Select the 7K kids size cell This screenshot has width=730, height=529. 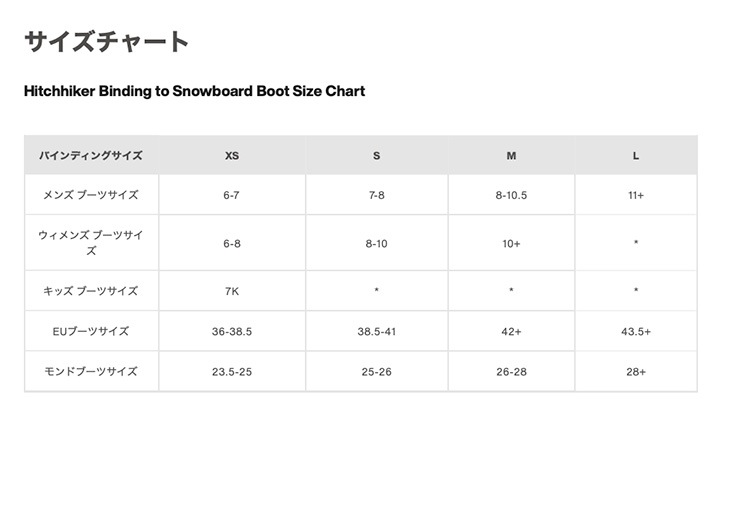(232, 291)
